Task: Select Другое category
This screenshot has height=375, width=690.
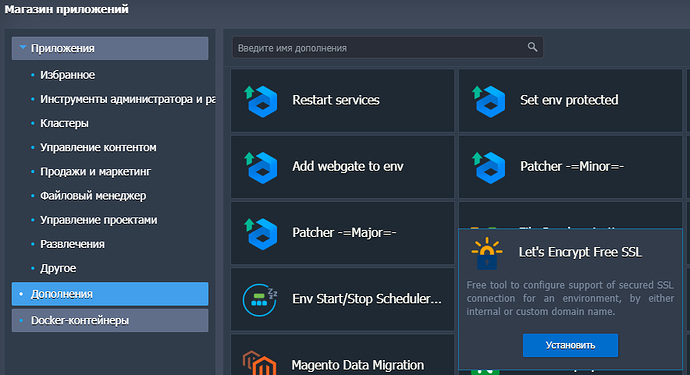Action: (x=58, y=268)
